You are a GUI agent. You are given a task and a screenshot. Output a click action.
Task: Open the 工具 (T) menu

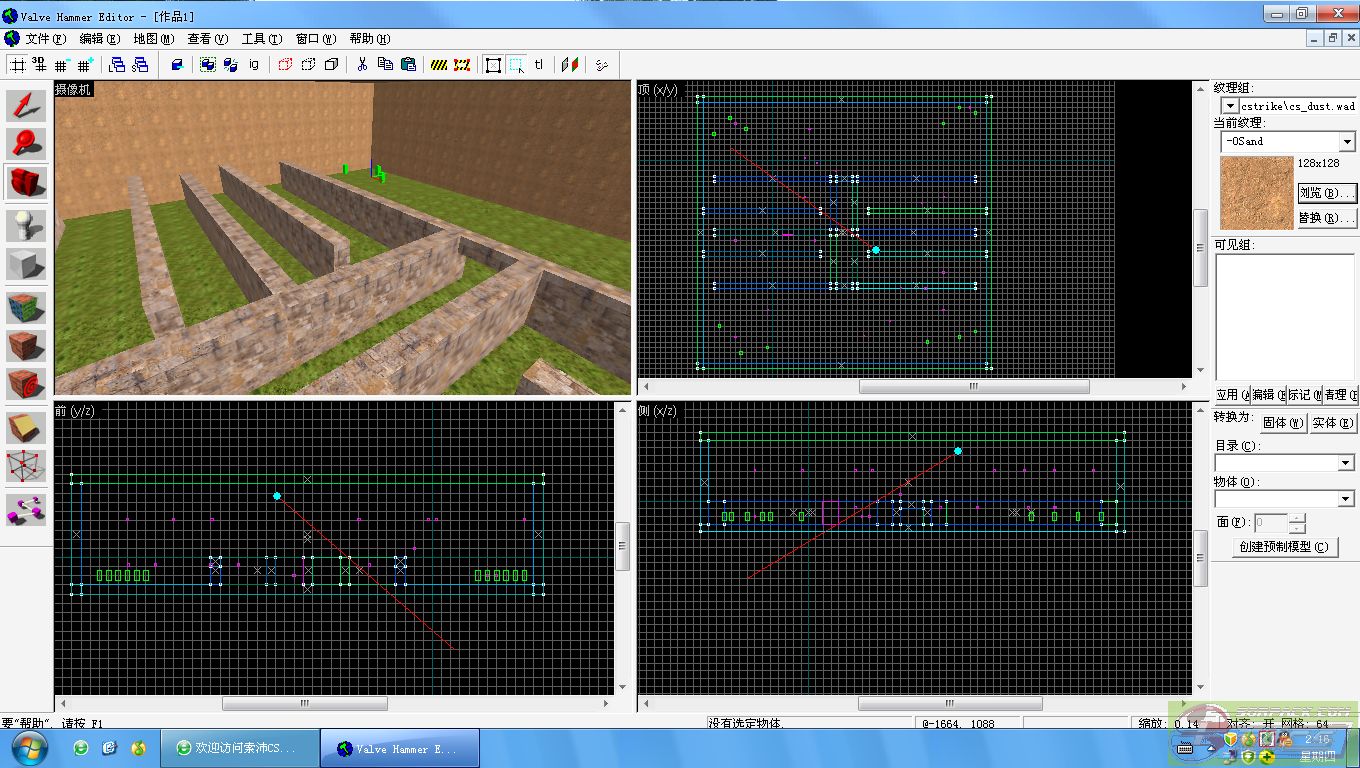(260, 39)
